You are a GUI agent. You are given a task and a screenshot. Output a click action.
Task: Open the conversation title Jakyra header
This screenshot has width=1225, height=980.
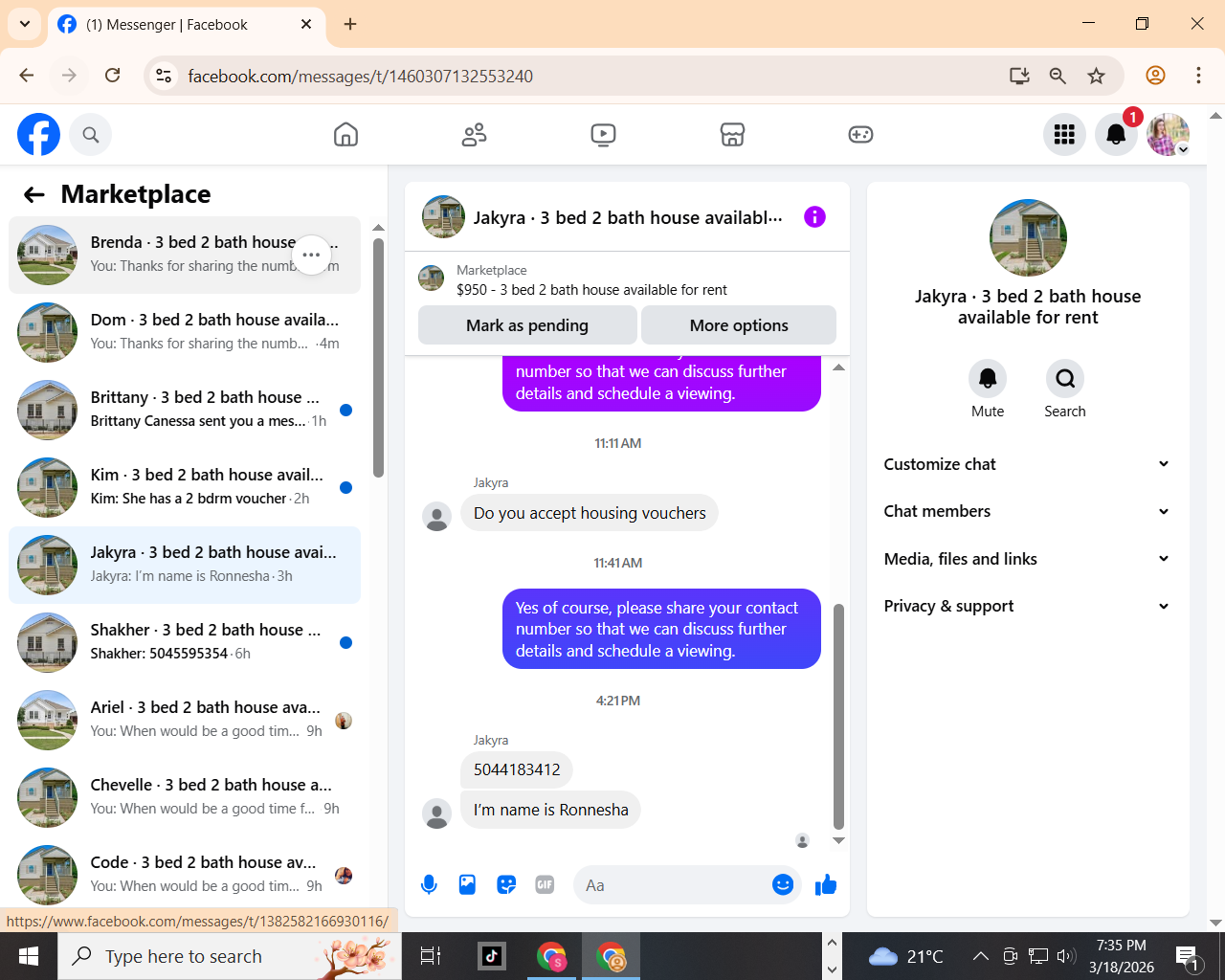click(x=627, y=218)
